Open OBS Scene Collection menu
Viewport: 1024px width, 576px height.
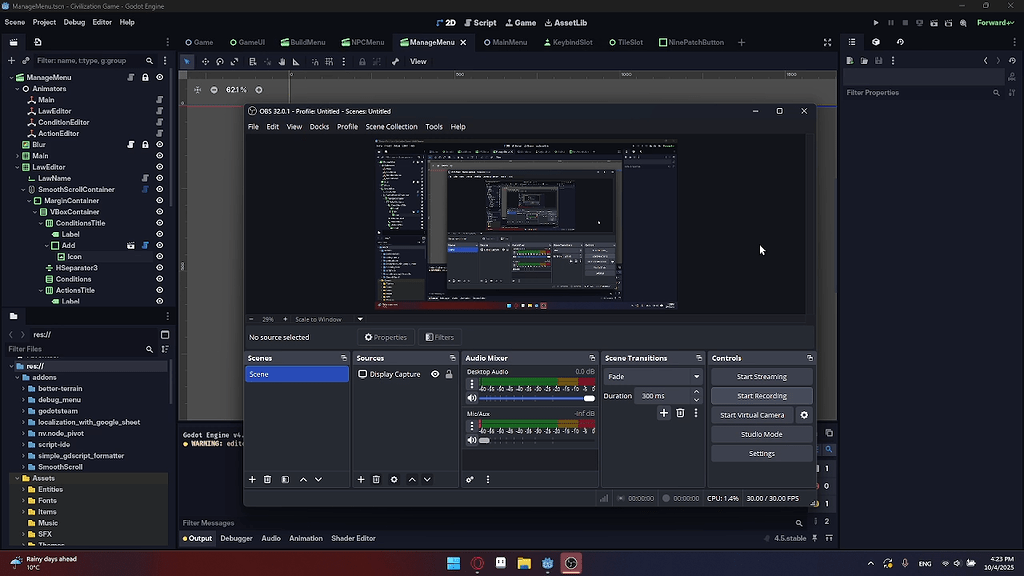tap(391, 127)
